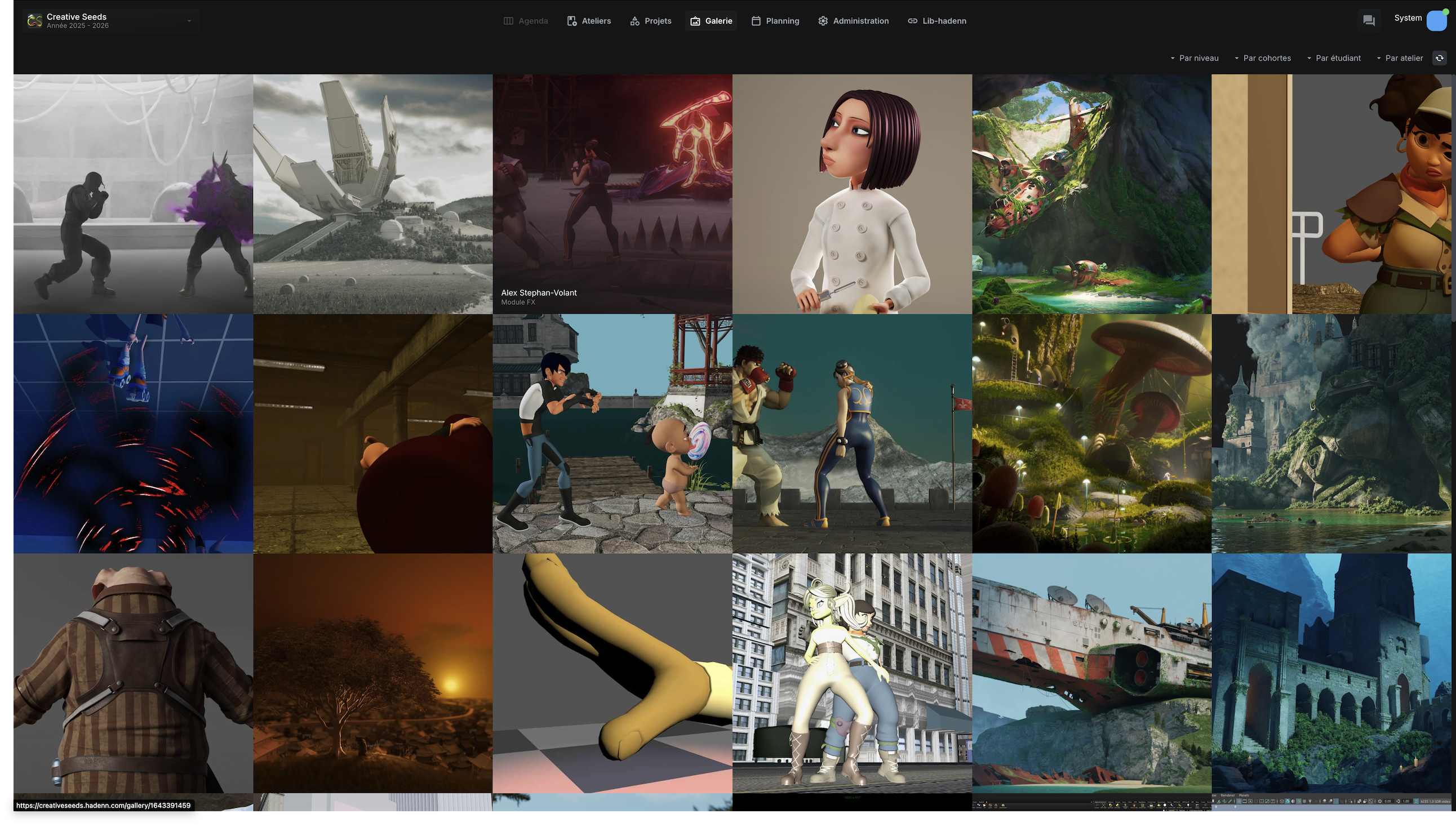1456x827 pixels.
Task: Open the crashed red plane jungle scene
Action: [1092, 194]
